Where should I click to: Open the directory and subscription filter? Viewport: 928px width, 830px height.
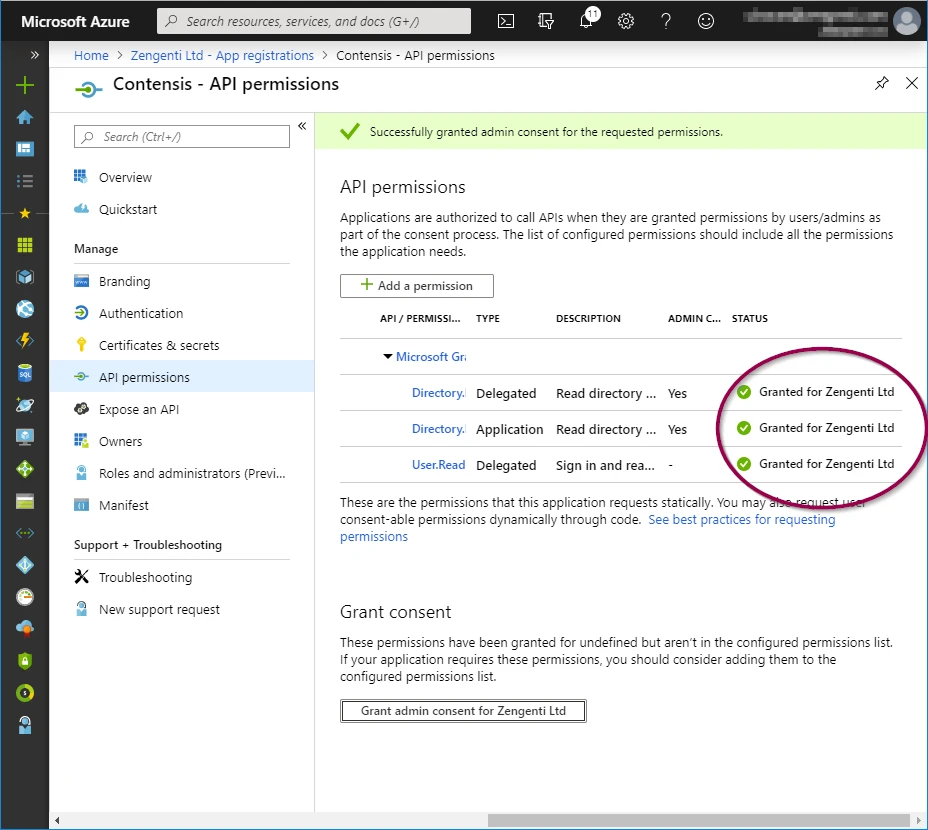click(544, 20)
